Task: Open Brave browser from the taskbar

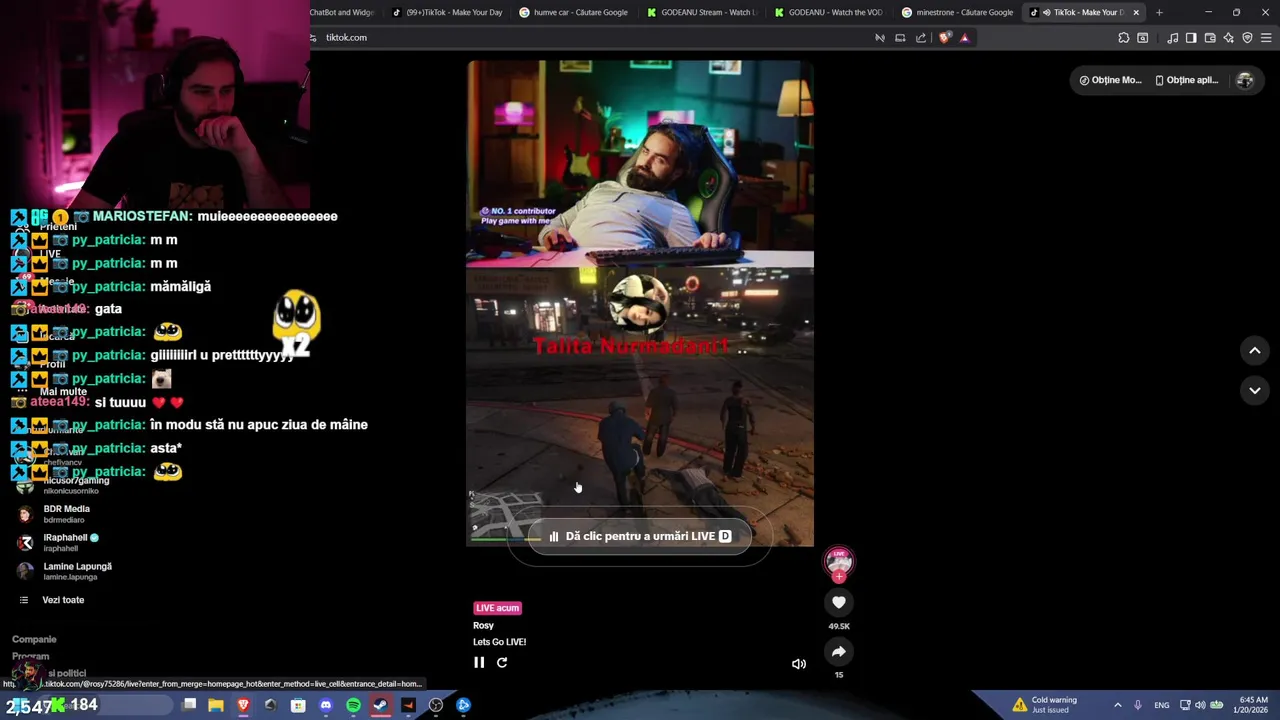Action: (243, 705)
